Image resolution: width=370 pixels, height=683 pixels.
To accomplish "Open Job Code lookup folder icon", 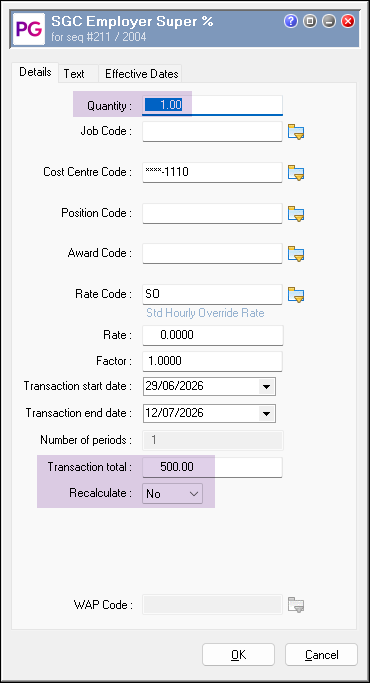I will [x=296, y=132].
